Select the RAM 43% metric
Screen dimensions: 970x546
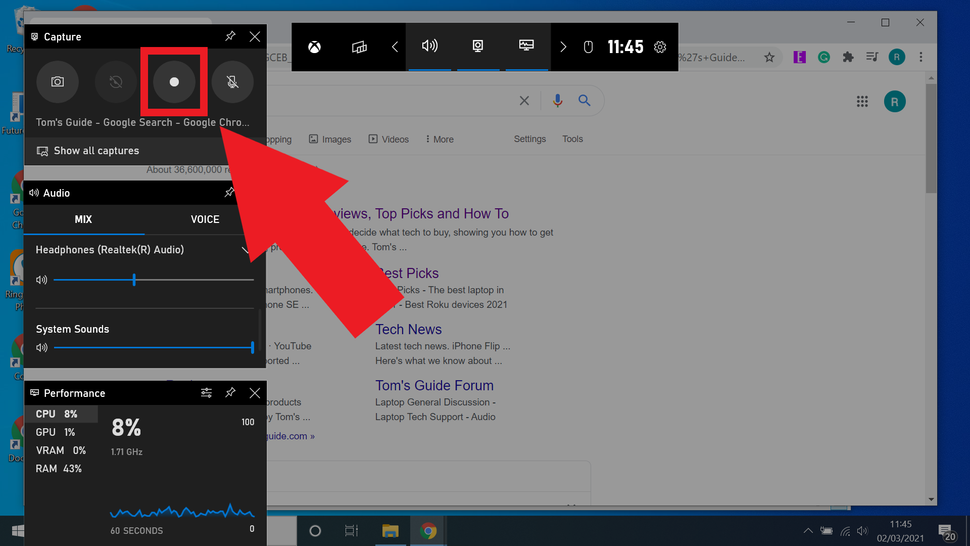coord(61,469)
